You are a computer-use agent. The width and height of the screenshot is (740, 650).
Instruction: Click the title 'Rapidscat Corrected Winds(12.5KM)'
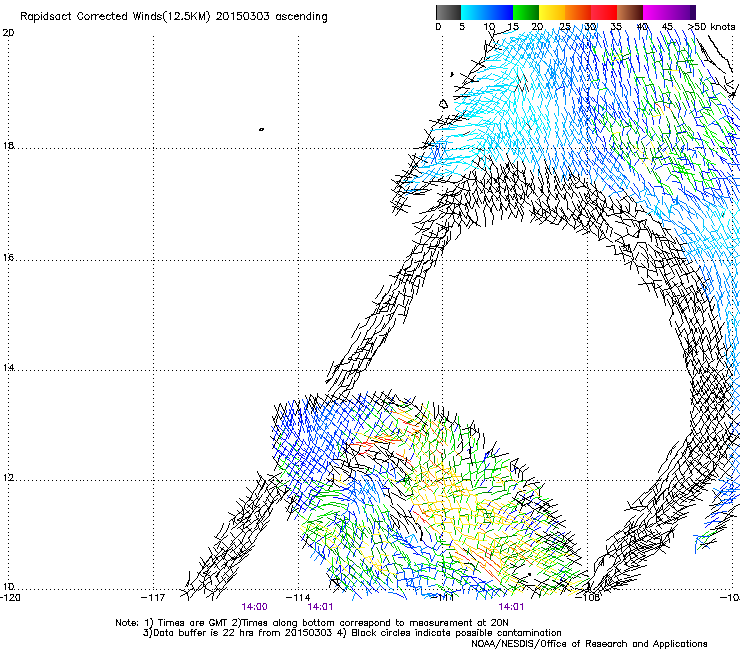[115, 17]
